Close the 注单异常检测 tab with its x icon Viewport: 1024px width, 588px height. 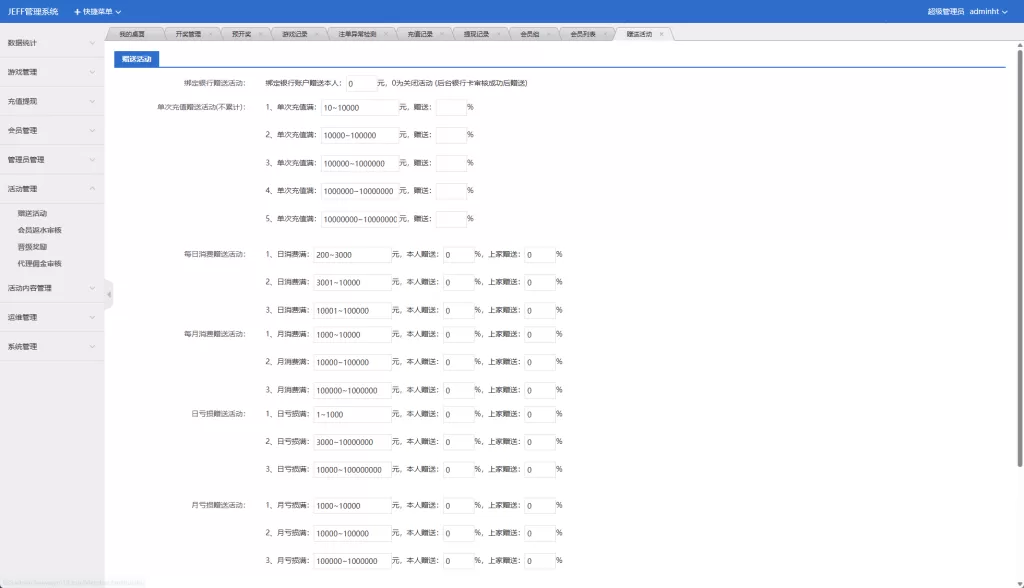click(x=386, y=34)
